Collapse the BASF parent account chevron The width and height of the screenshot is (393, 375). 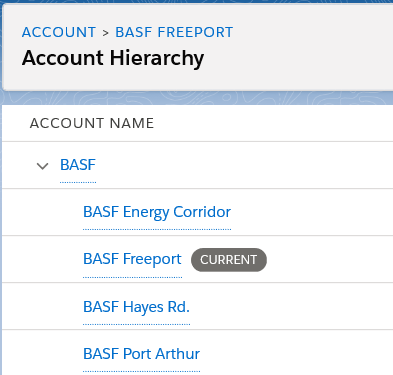coord(43,166)
